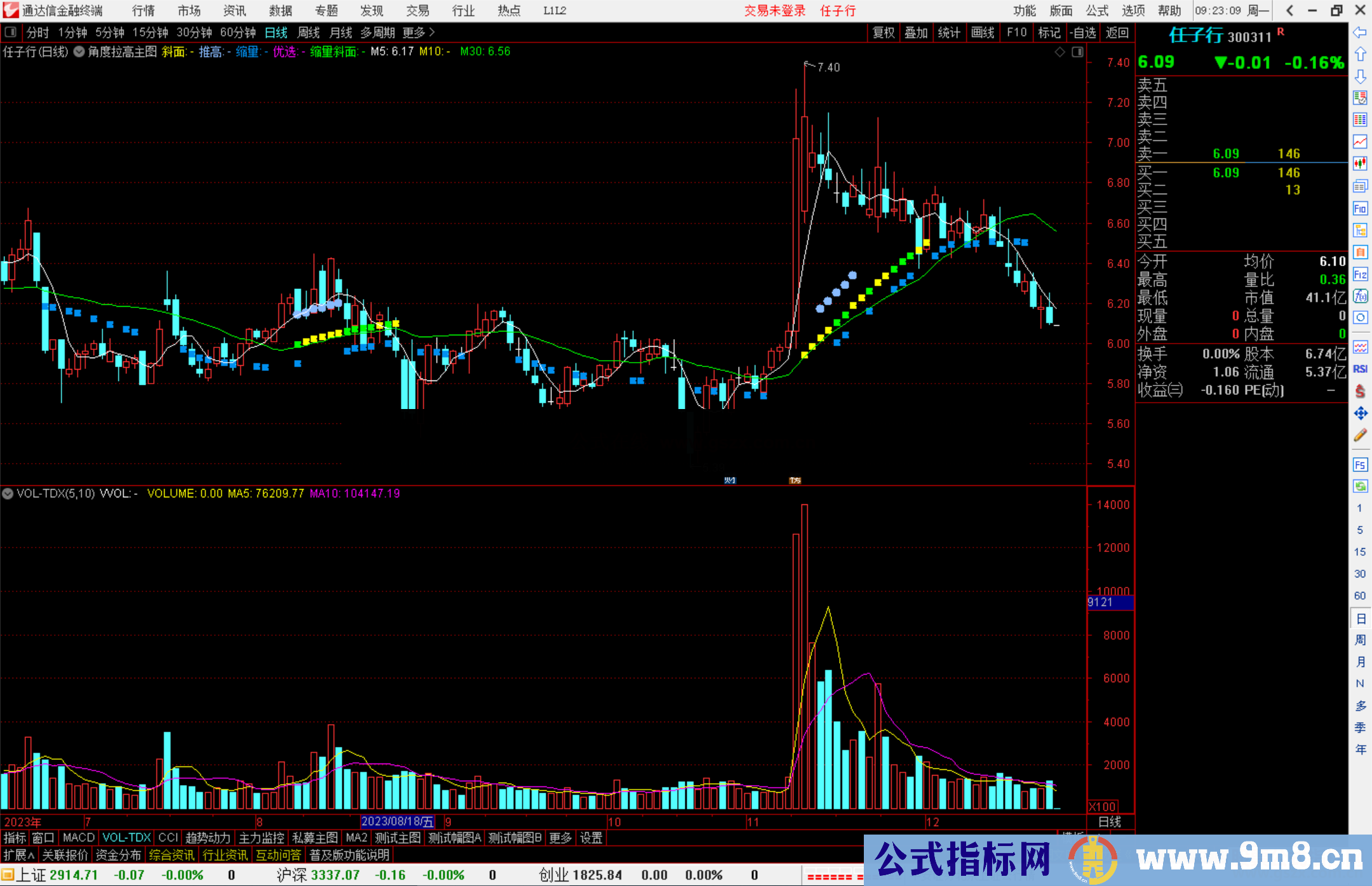Click the blue left-arrow back icon in sidebar
1372x886 pixels.
click(1360, 32)
